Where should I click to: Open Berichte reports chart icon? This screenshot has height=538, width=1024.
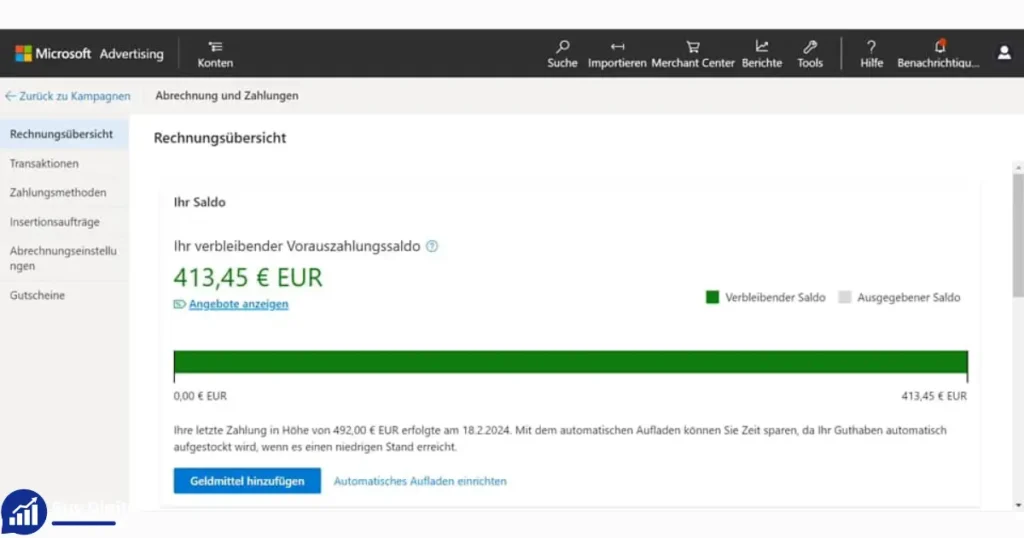761,46
